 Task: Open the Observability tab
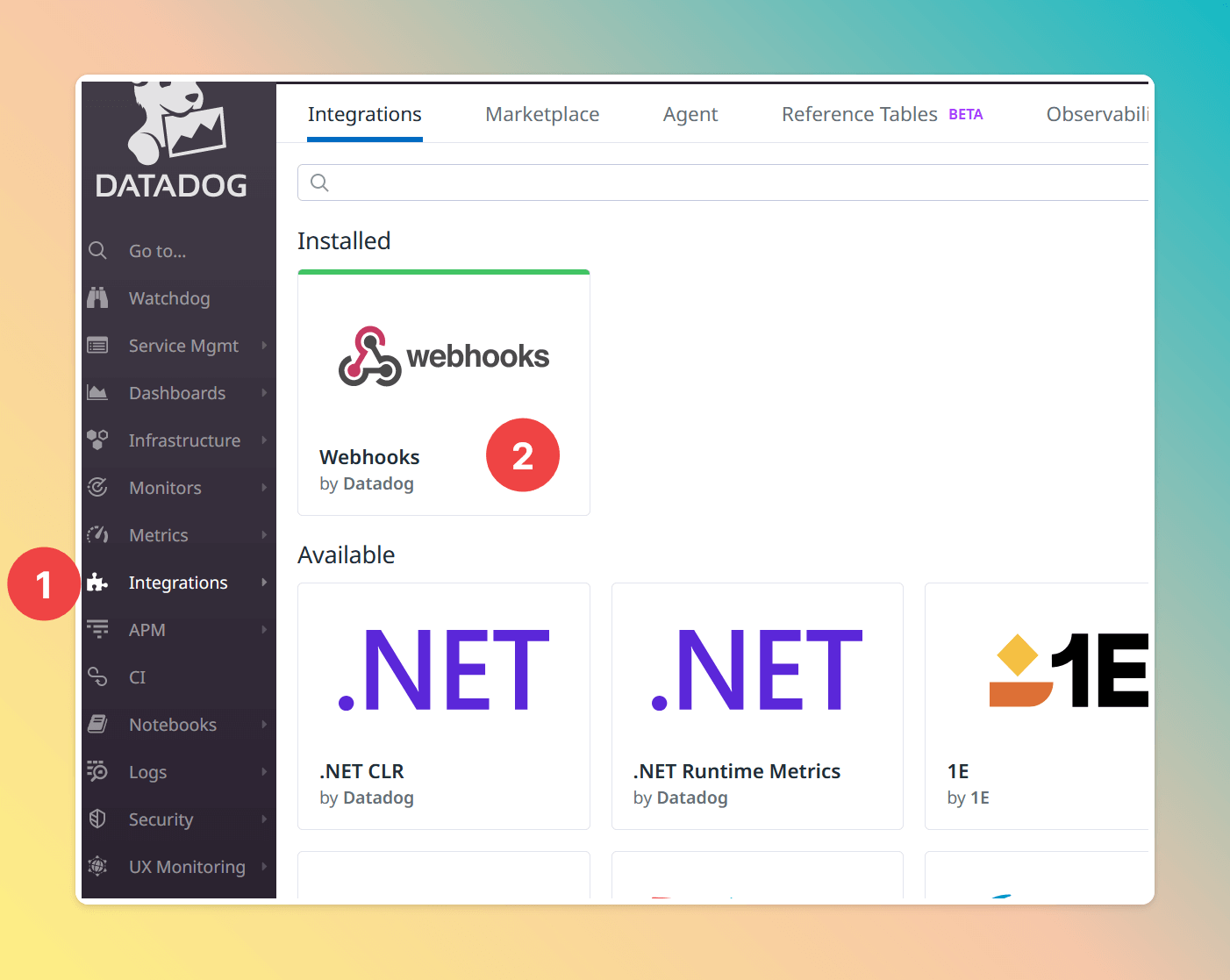pyautogui.click(x=1098, y=114)
